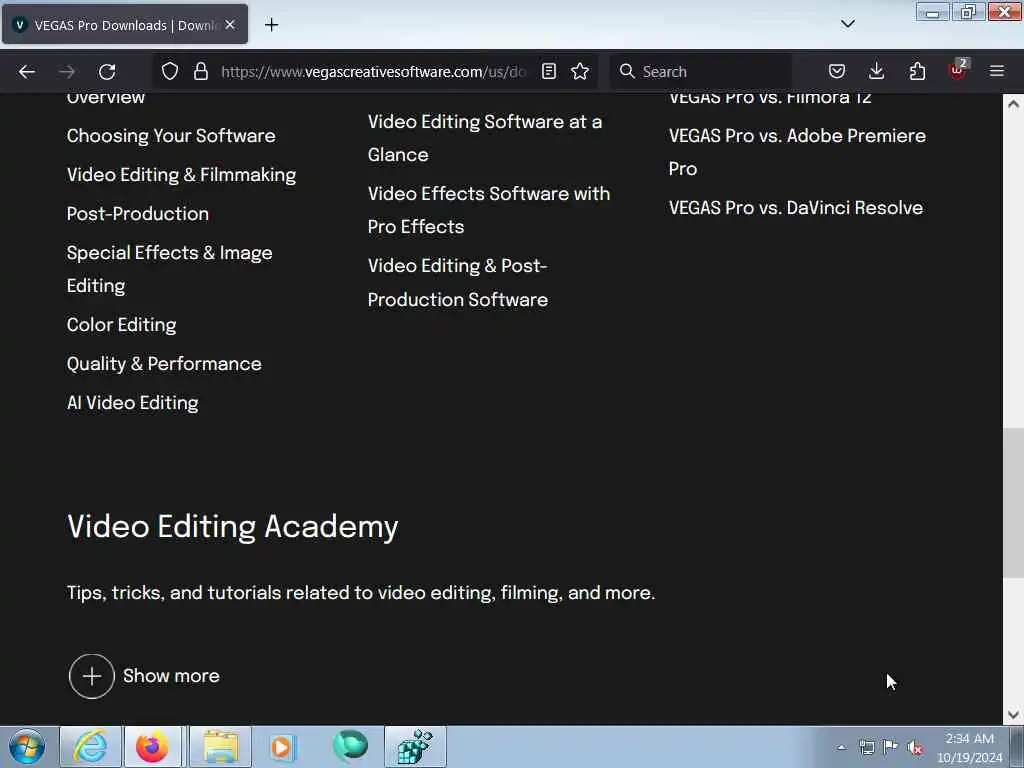
Task: Open Video Effects Software with Pro Effects
Action: point(488,210)
